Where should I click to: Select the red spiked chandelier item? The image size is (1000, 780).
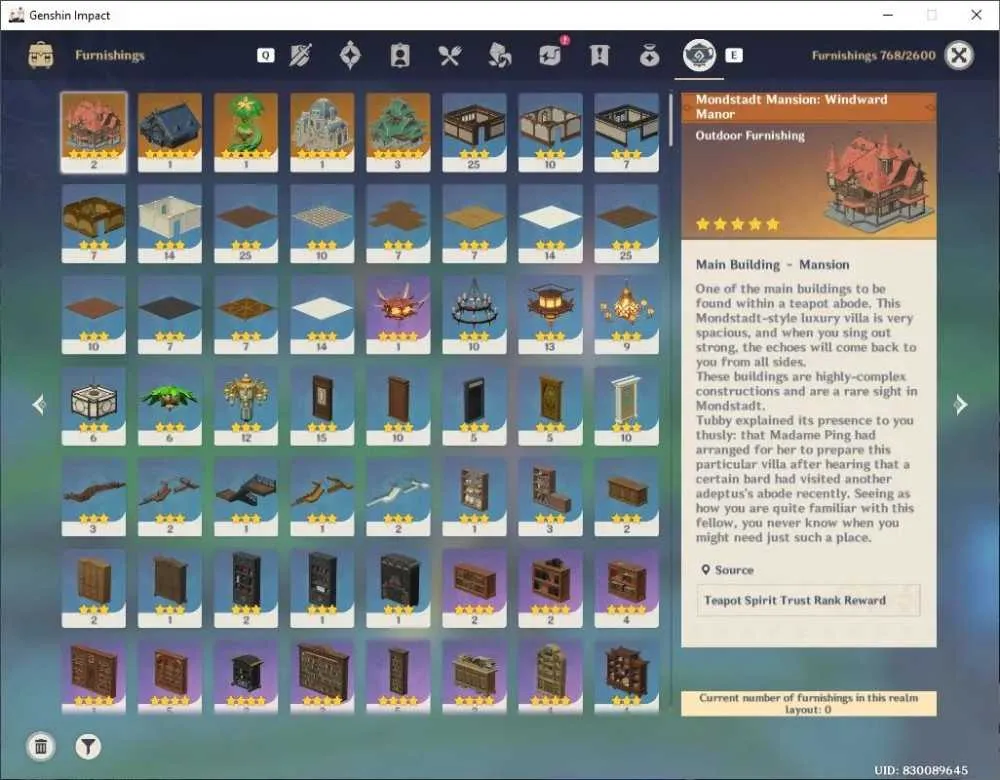click(398, 314)
